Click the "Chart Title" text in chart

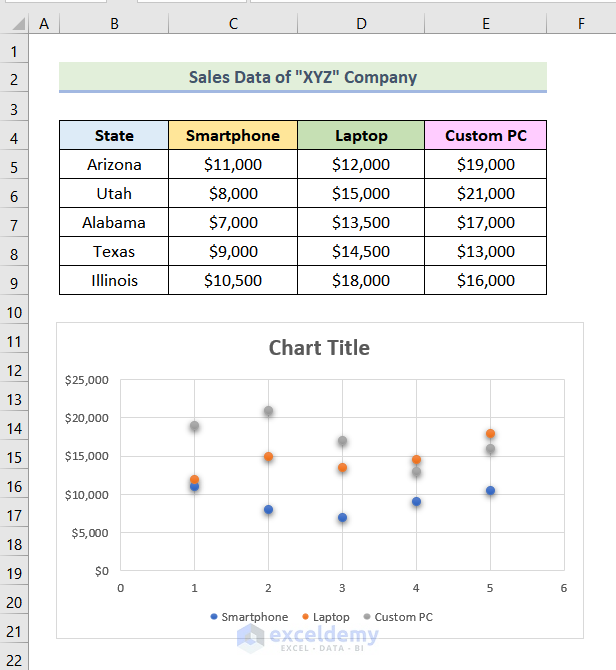[x=319, y=348]
